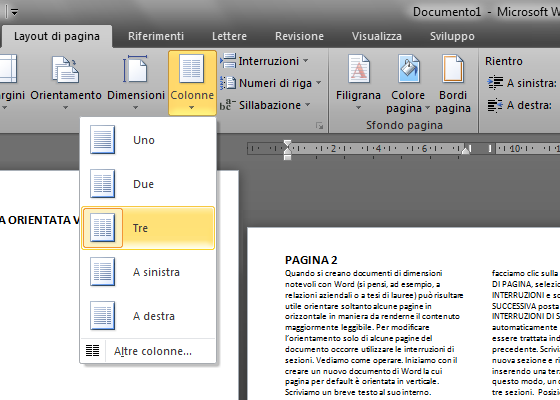The height and width of the screenshot is (400, 560).
Task: Choose the Uno single-column layout icon
Action: click(102, 140)
